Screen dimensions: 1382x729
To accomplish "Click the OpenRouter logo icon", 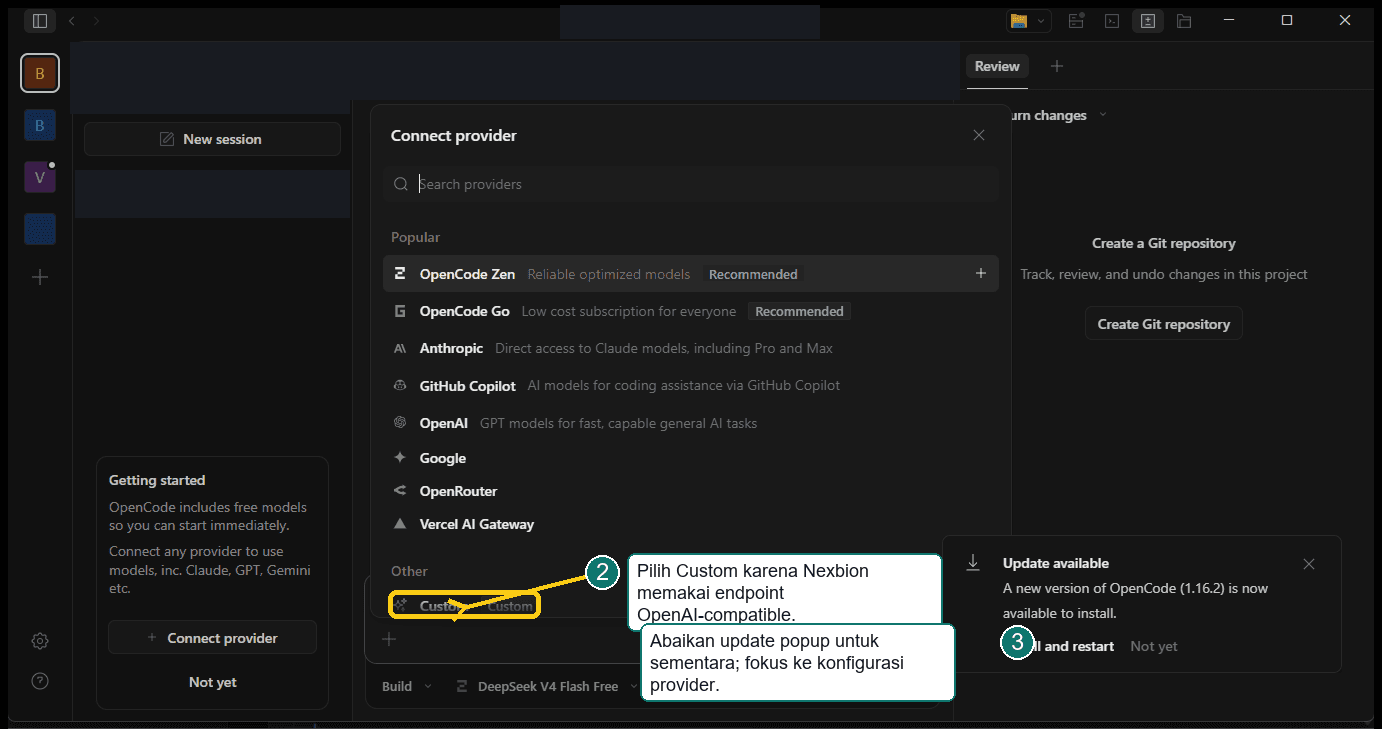I will pyautogui.click(x=400, y=491).
